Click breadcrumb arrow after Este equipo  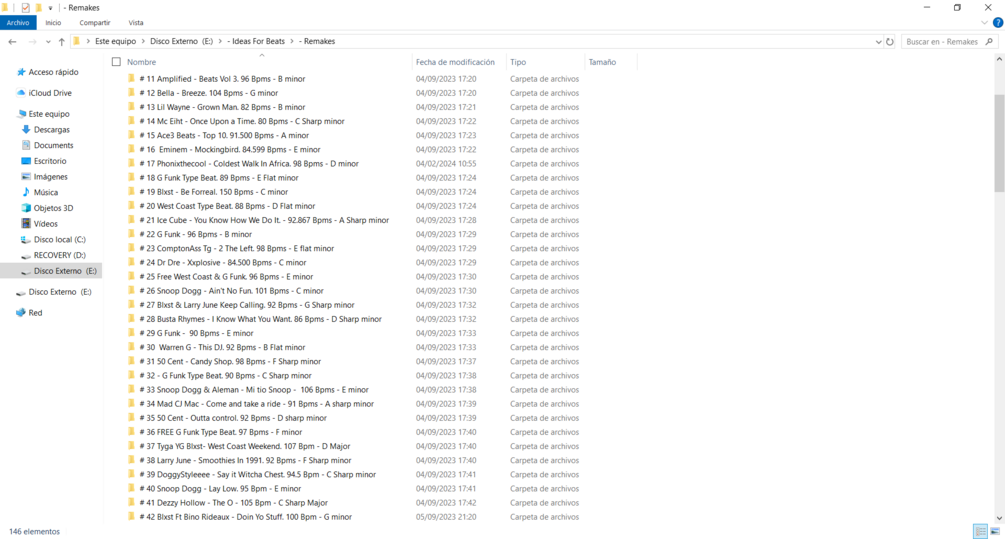pos(143,41)
